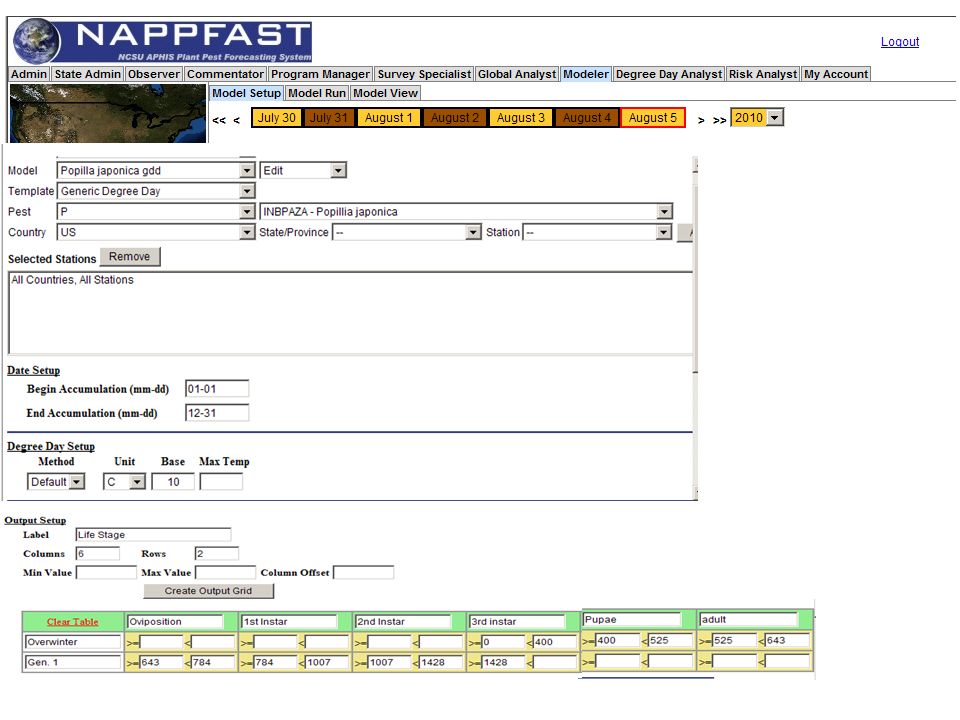Go to My Account tab
Screen dimensions: 960x720
click(836, 74)
